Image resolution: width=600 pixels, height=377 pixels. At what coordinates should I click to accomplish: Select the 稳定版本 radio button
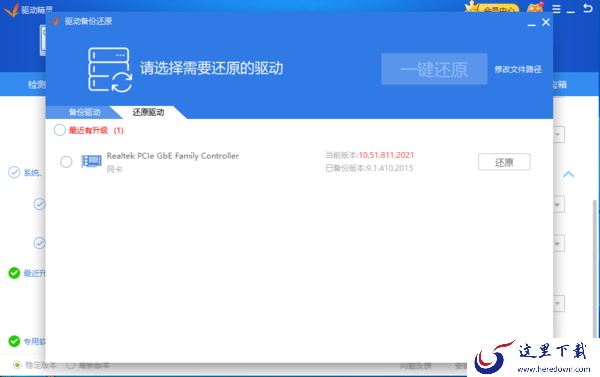point(17,365)
